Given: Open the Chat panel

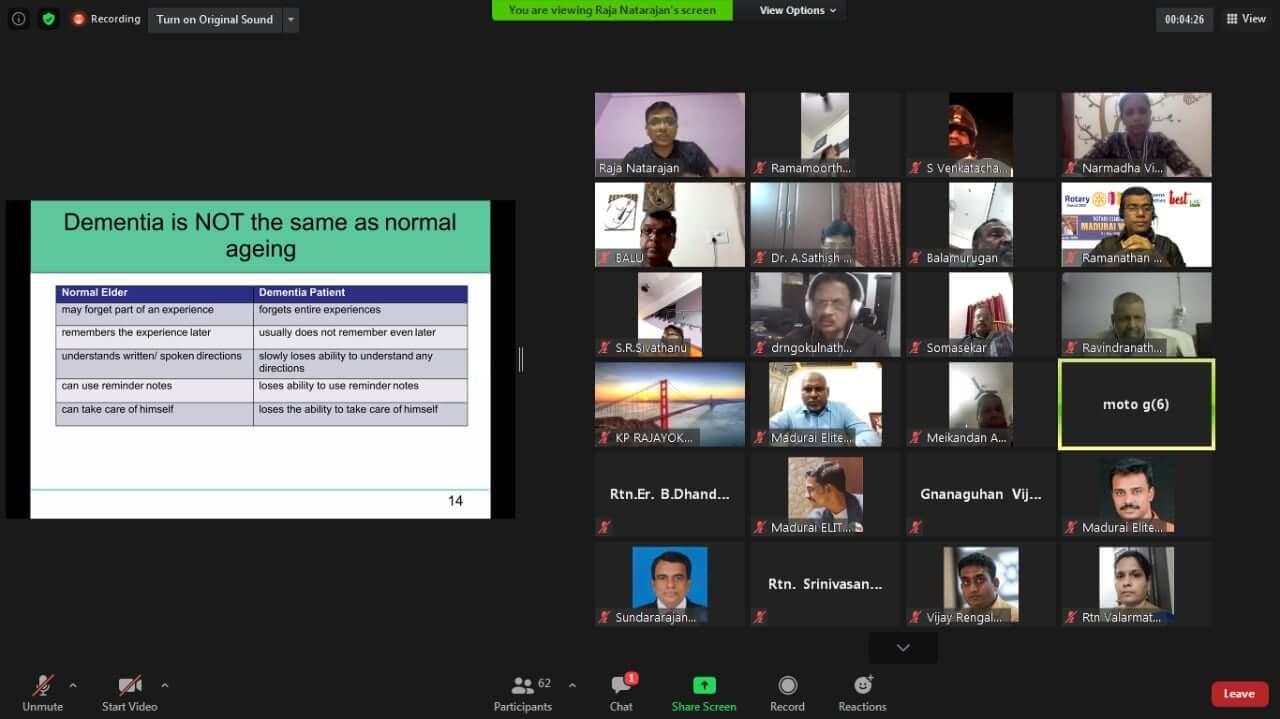Looking at the screenshot, I should coord(621,693).
